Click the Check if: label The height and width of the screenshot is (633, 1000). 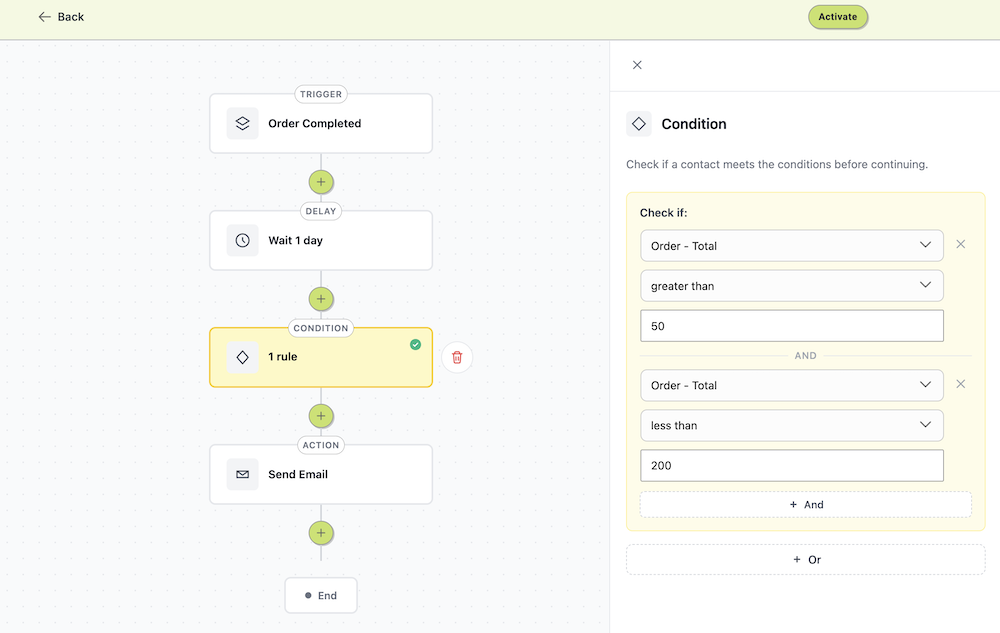[663, 213]
